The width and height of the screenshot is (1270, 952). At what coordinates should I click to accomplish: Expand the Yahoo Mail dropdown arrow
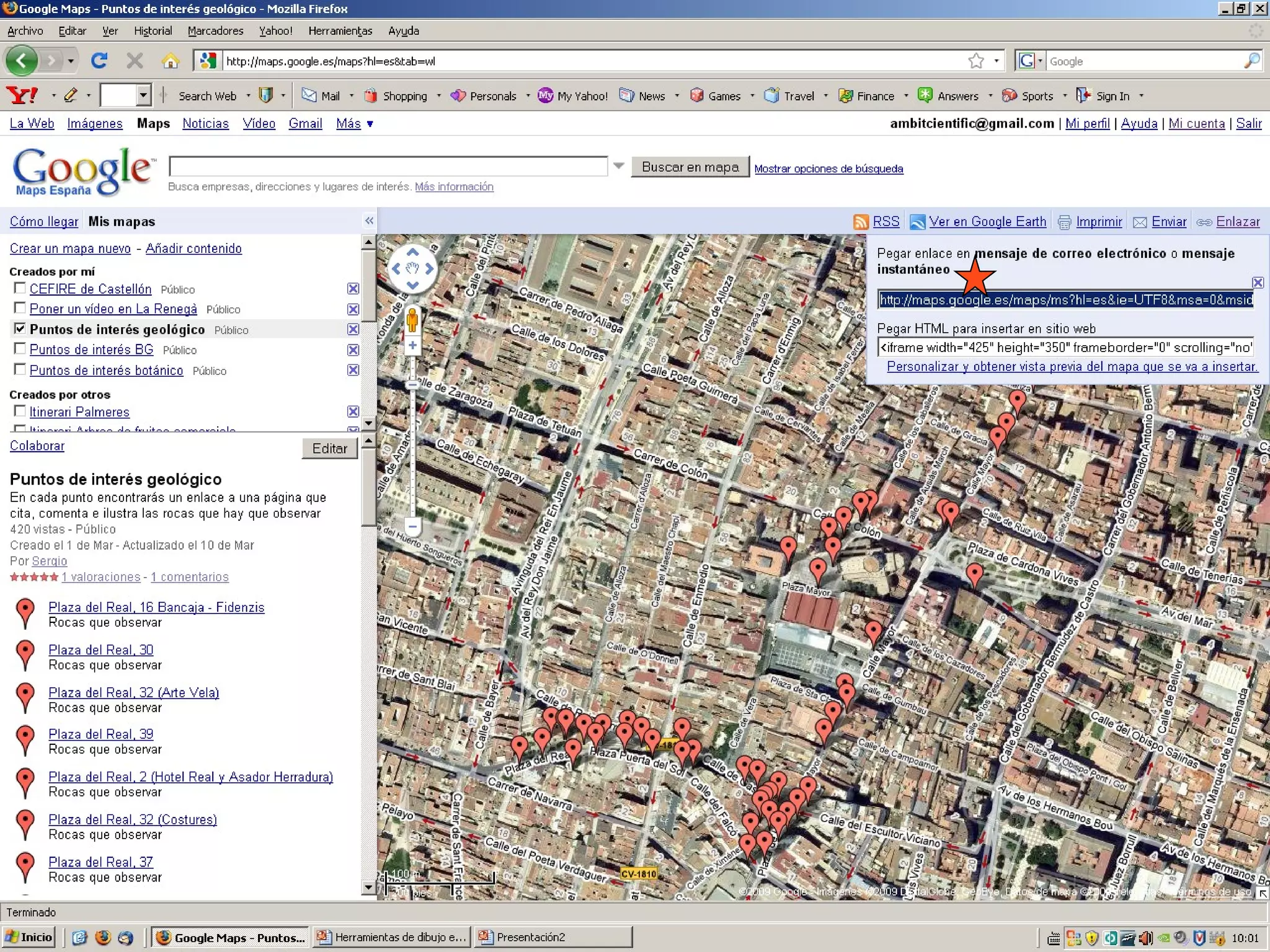352,95
